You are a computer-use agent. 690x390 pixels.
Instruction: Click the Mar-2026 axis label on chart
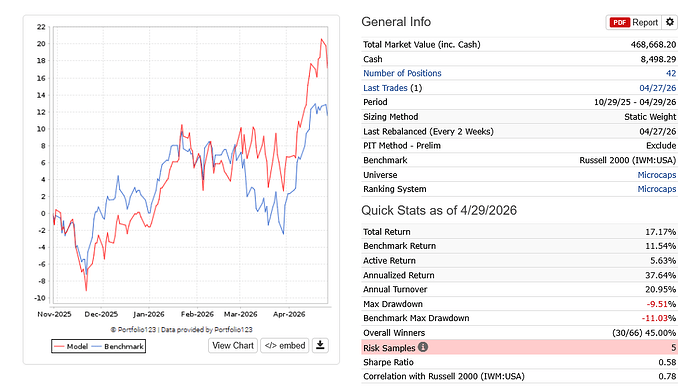click(x=240, y=314)
